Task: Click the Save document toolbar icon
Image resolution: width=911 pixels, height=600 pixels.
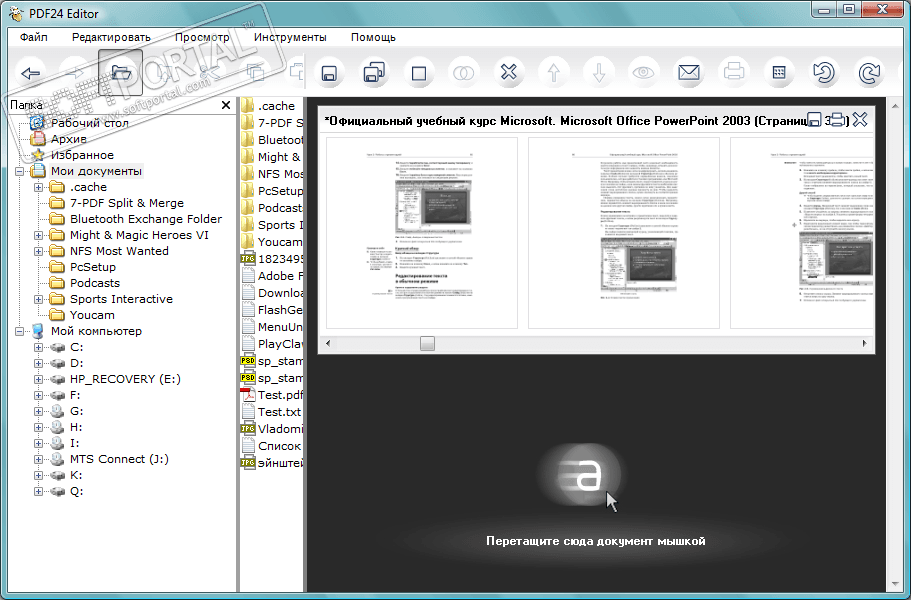Action: point(327,73)
